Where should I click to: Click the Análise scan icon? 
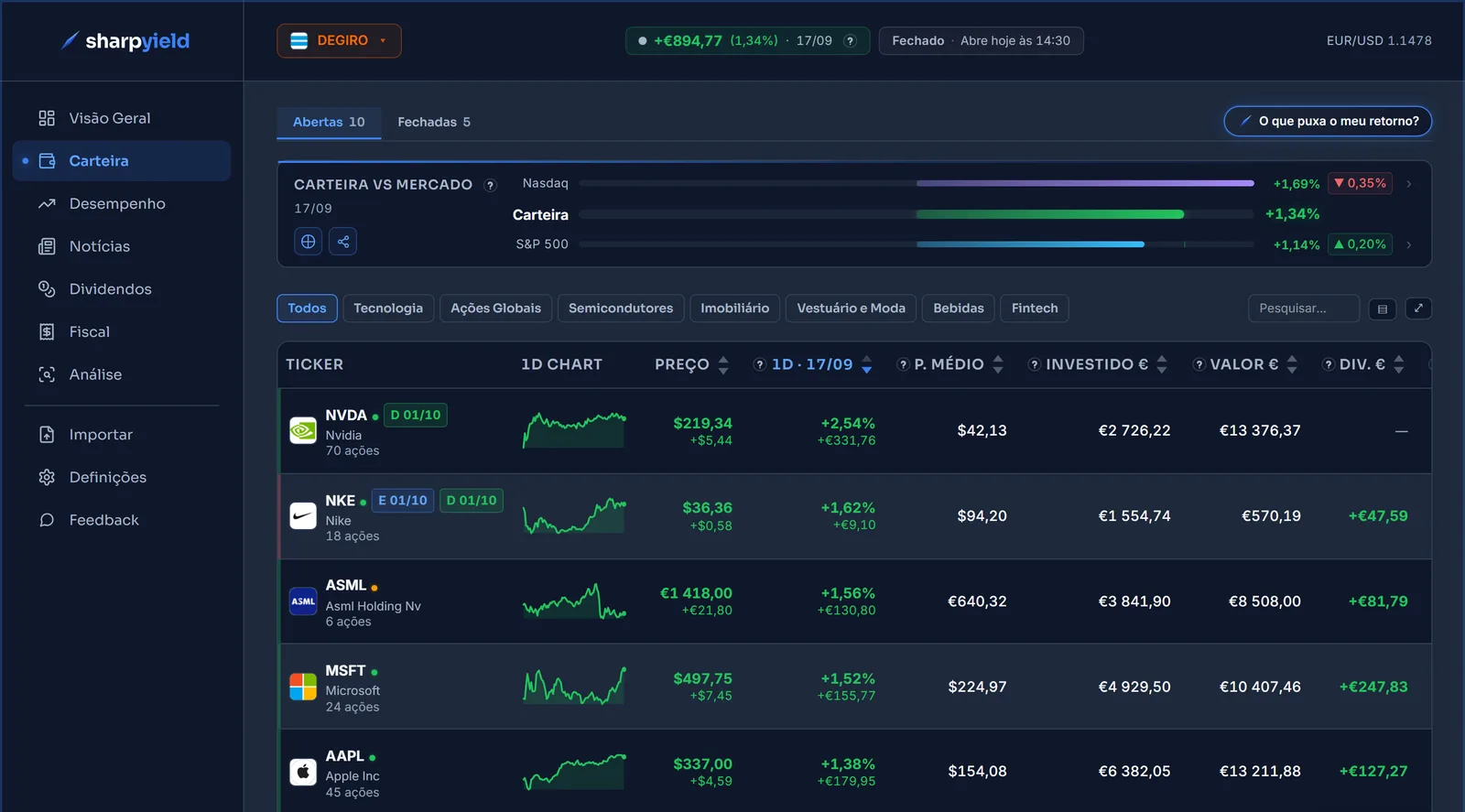click(x=47, y=374)
